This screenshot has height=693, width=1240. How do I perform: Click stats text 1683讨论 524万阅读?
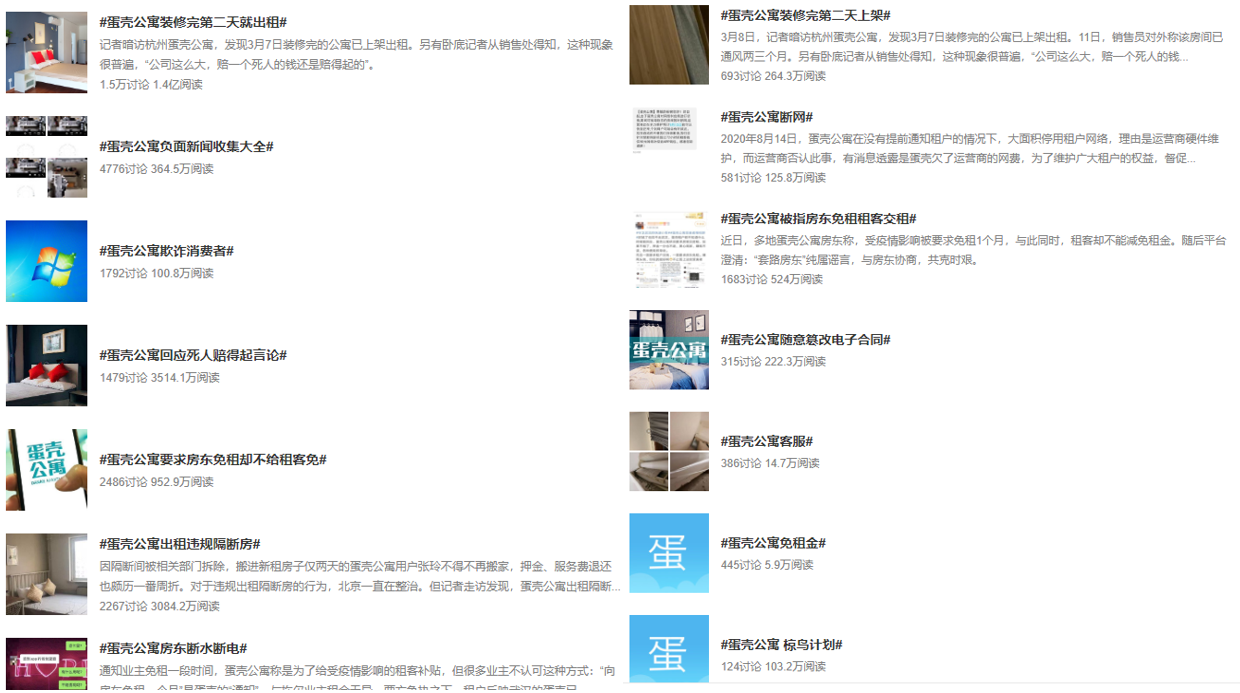pos(772,280)
